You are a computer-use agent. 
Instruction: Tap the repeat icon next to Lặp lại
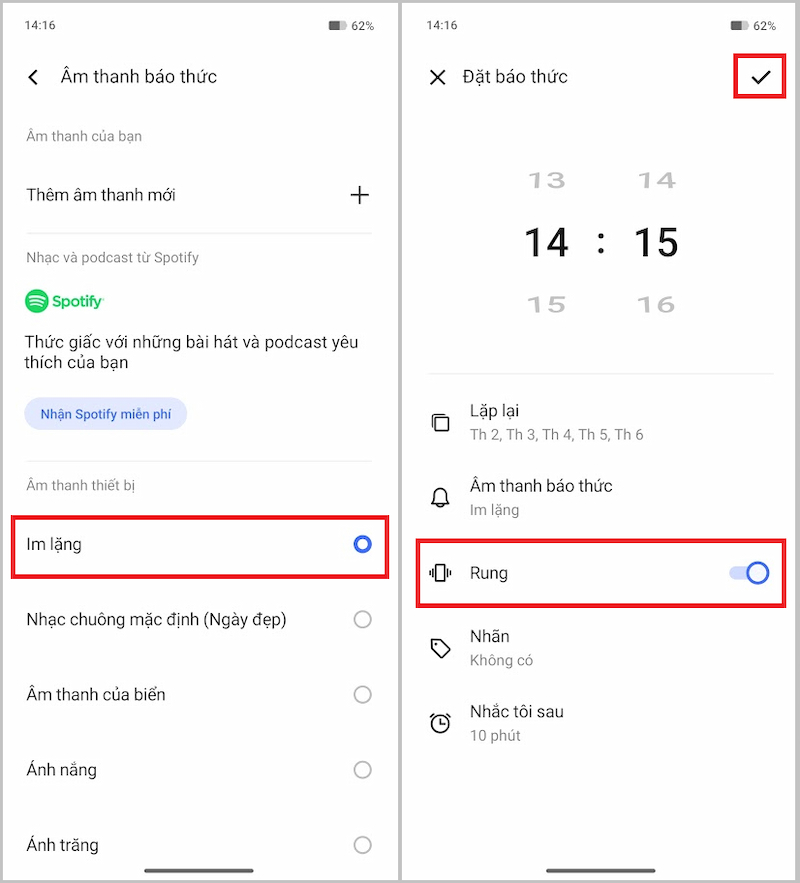click(x=440, y=422)
